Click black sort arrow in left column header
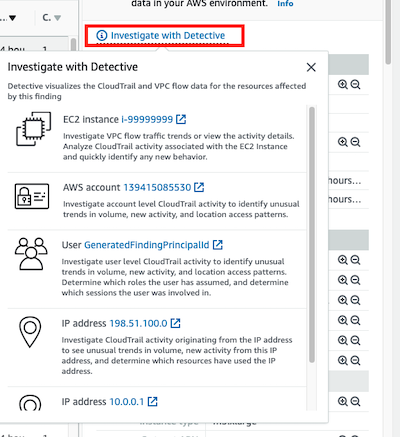Image resolution: width=400 pixels, height=437 pixels. click(12, 18)
